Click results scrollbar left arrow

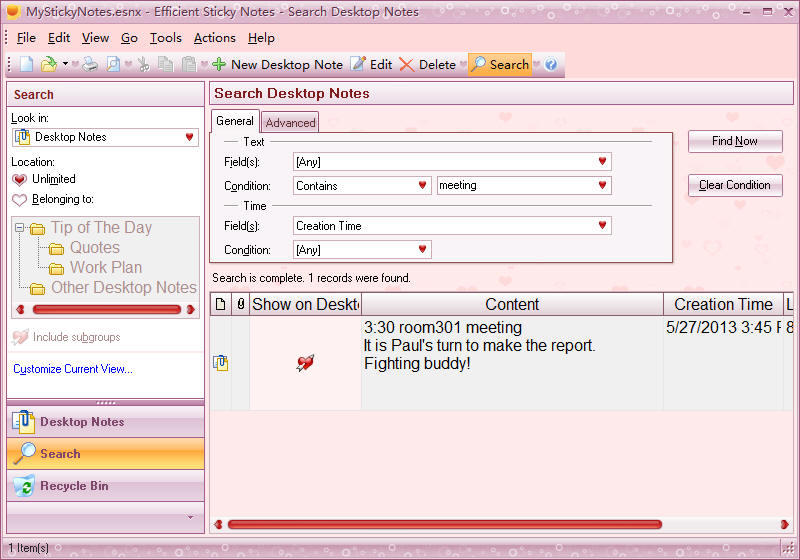click(x=218, y=524)
